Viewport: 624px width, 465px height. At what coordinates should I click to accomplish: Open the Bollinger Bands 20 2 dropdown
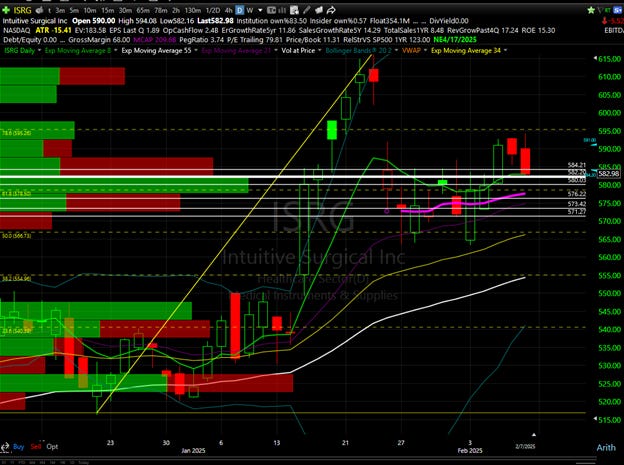tap(397, 51)
